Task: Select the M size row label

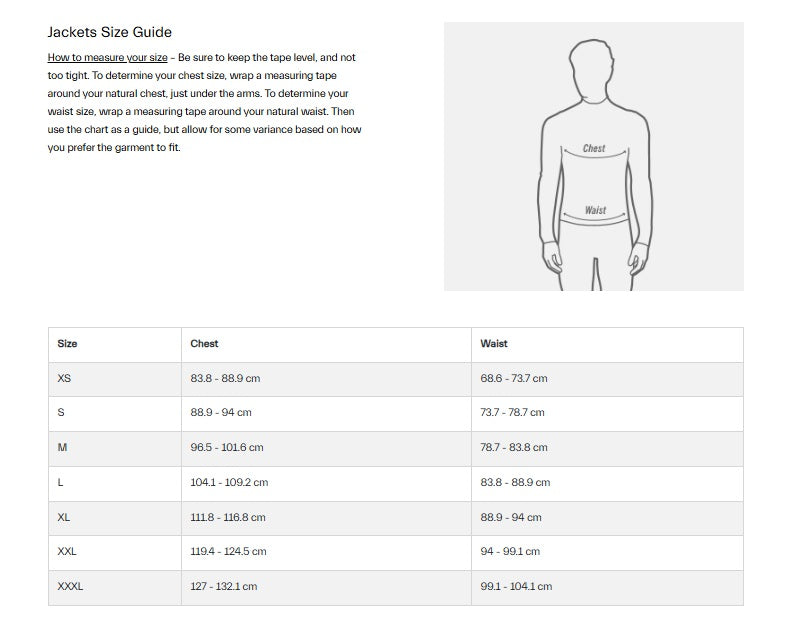Action: point(62,448)
